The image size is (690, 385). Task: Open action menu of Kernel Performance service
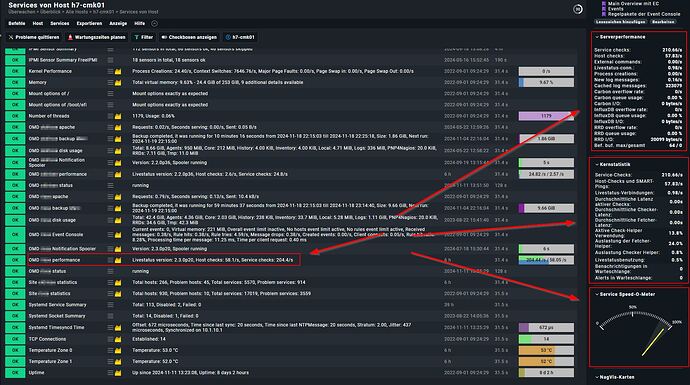point(110,71)
